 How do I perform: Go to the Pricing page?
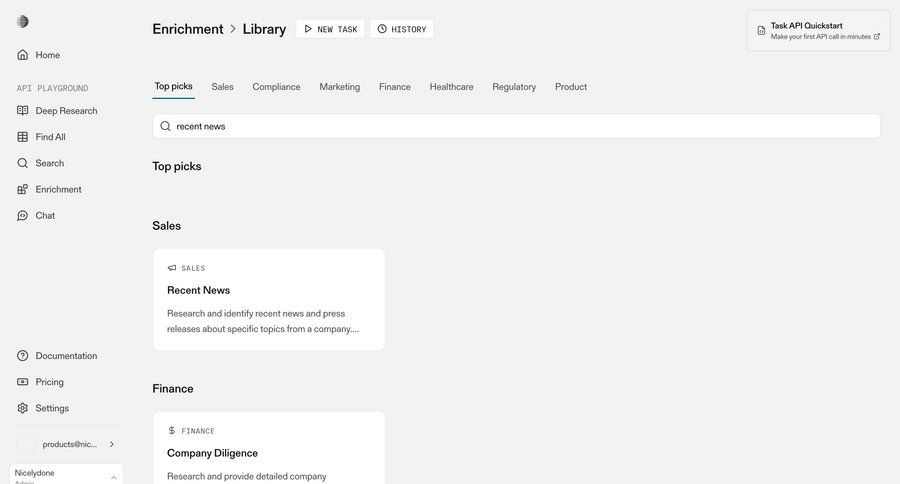(x=49, y=382)
